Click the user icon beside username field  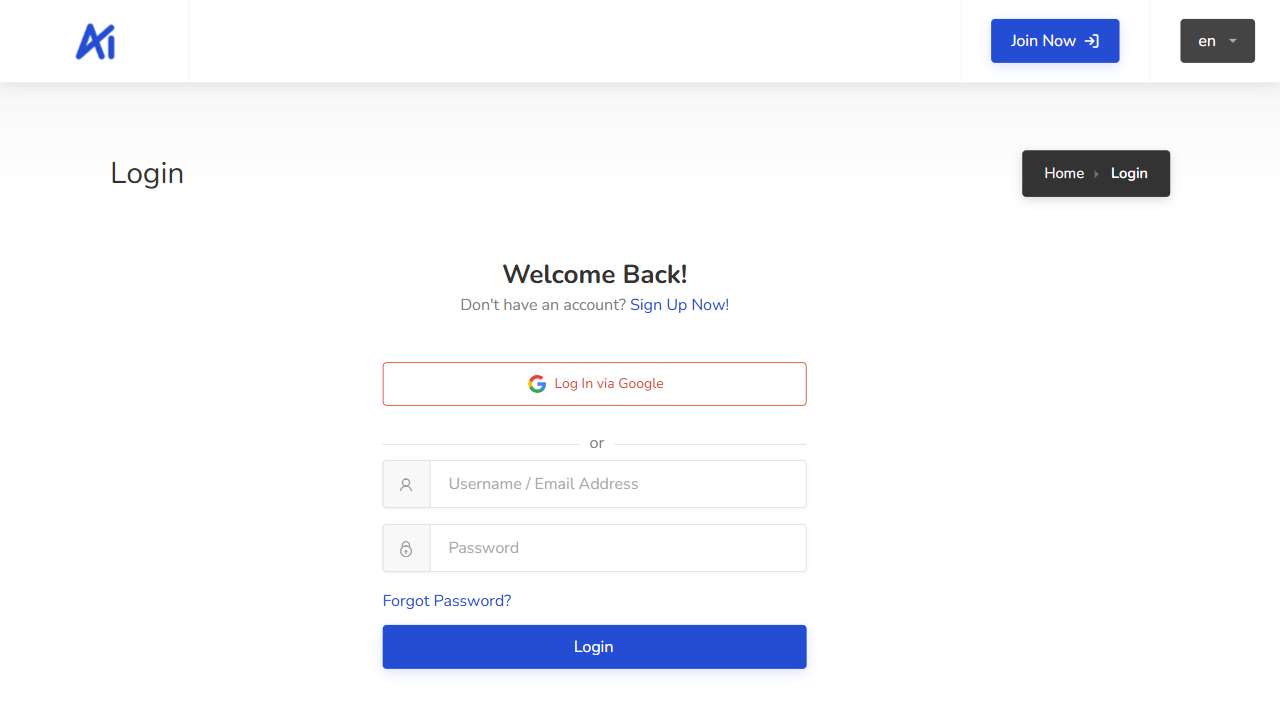click(x=406, y=485)
